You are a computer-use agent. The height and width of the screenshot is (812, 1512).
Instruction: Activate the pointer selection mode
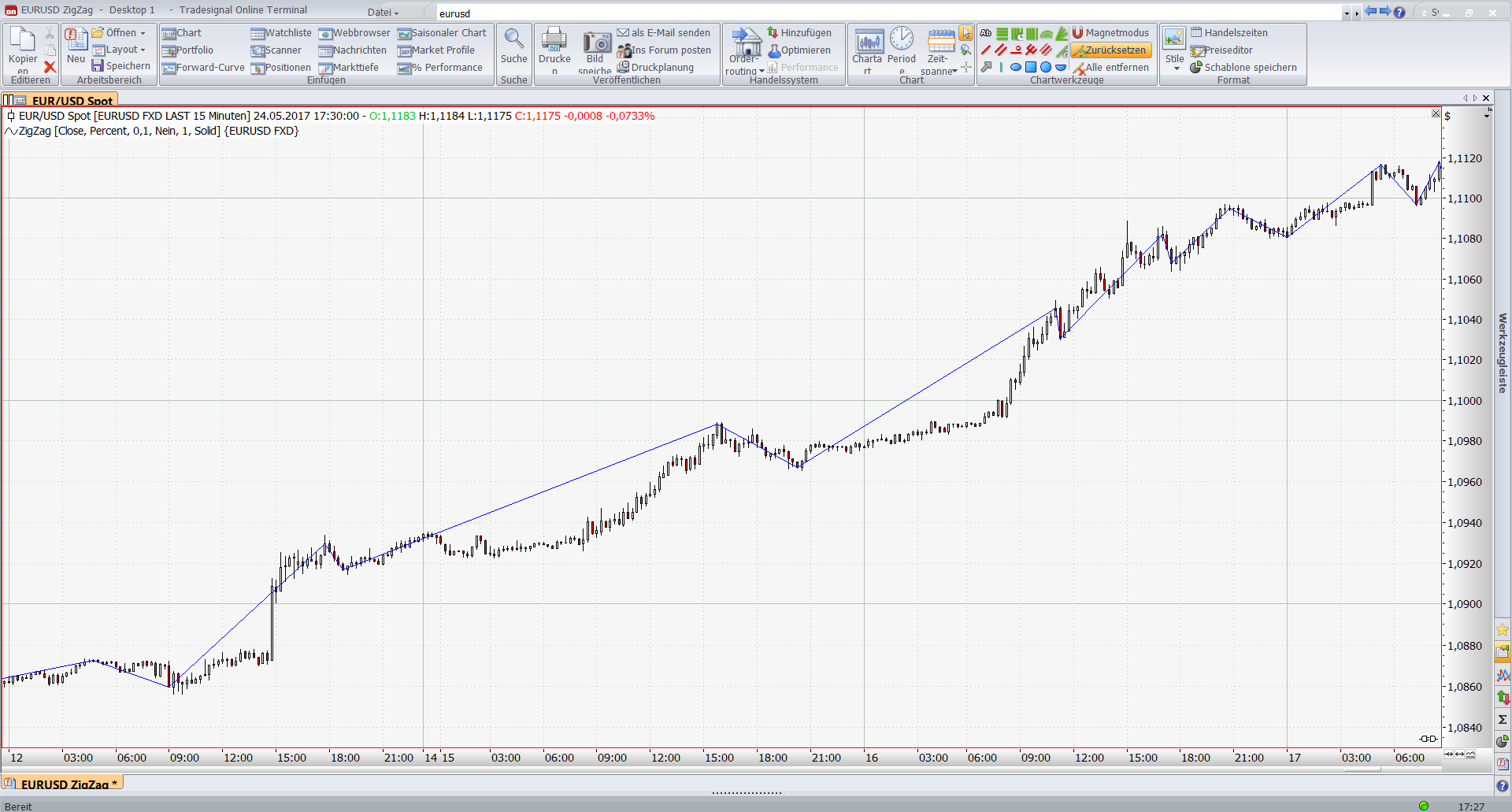965,33
